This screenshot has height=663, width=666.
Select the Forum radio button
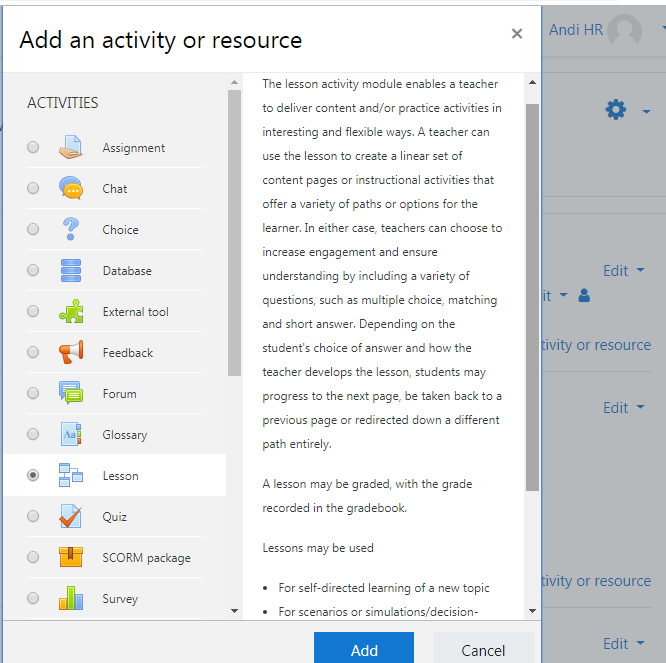(x=33, y=393)
